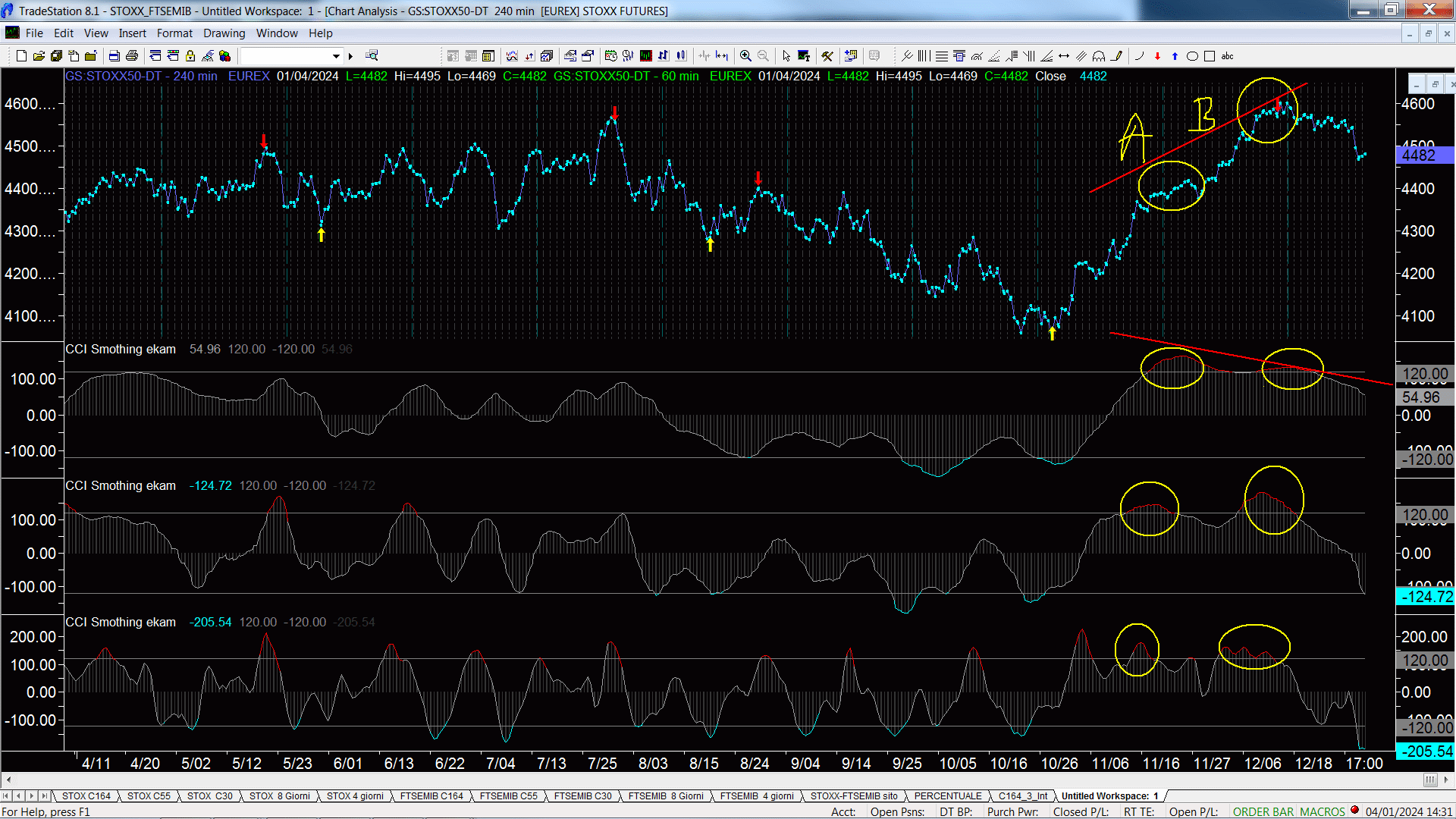Viewport: 1456px width, 819px height.
Task: Select the Andrews pitchfork drawing tool
Action: tap(907, 55)
